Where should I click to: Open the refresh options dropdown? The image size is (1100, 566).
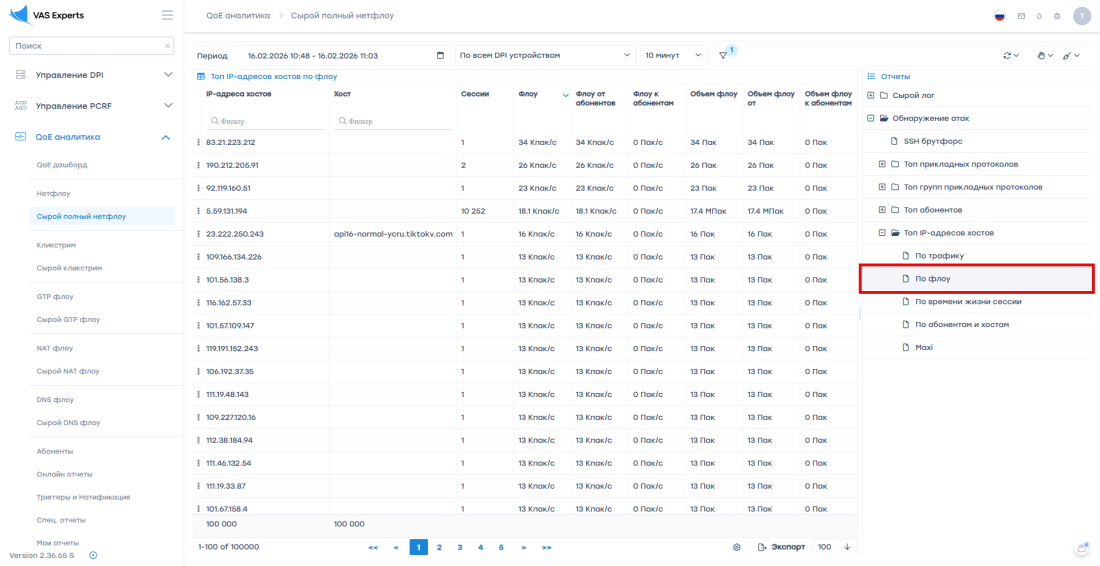pyautogui.click(x=1011, y=55)
